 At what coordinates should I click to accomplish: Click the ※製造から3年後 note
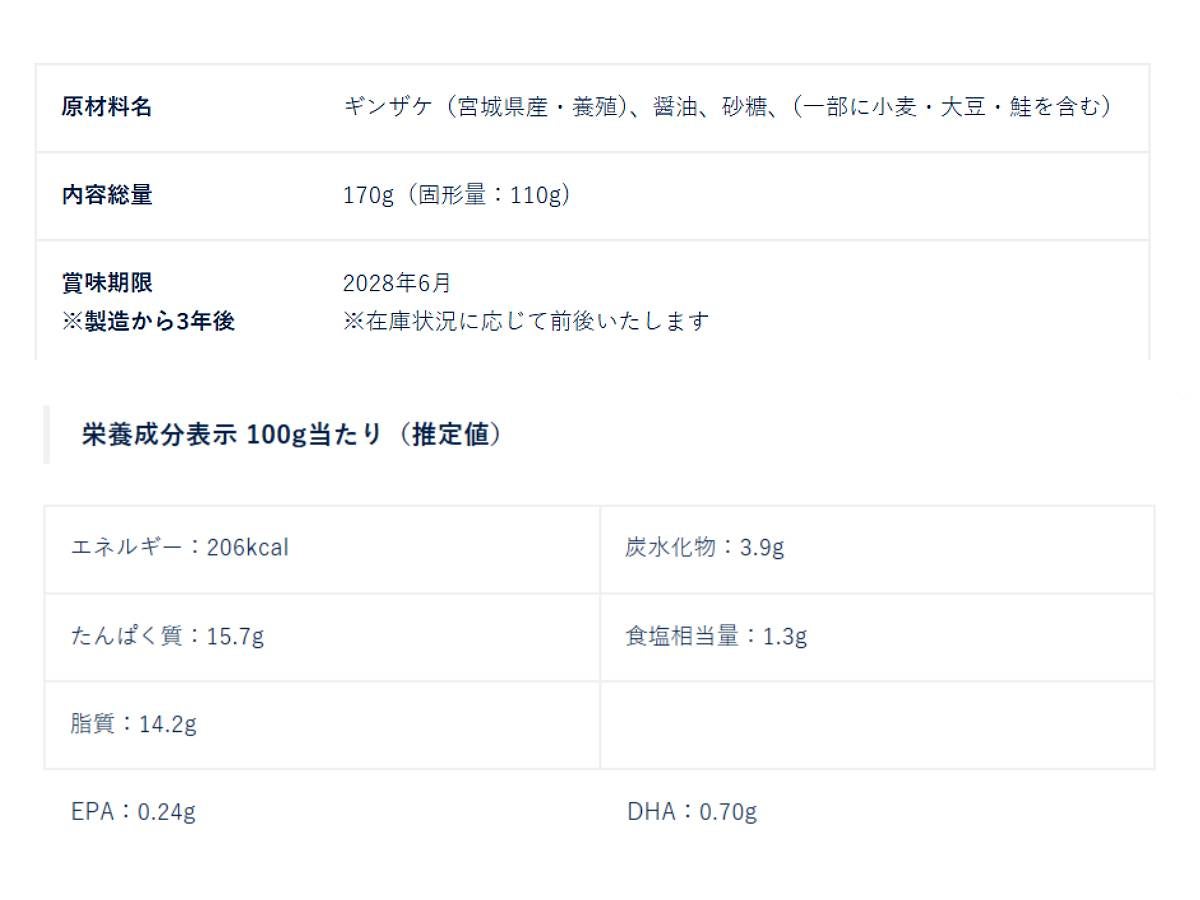pos(148,322)
